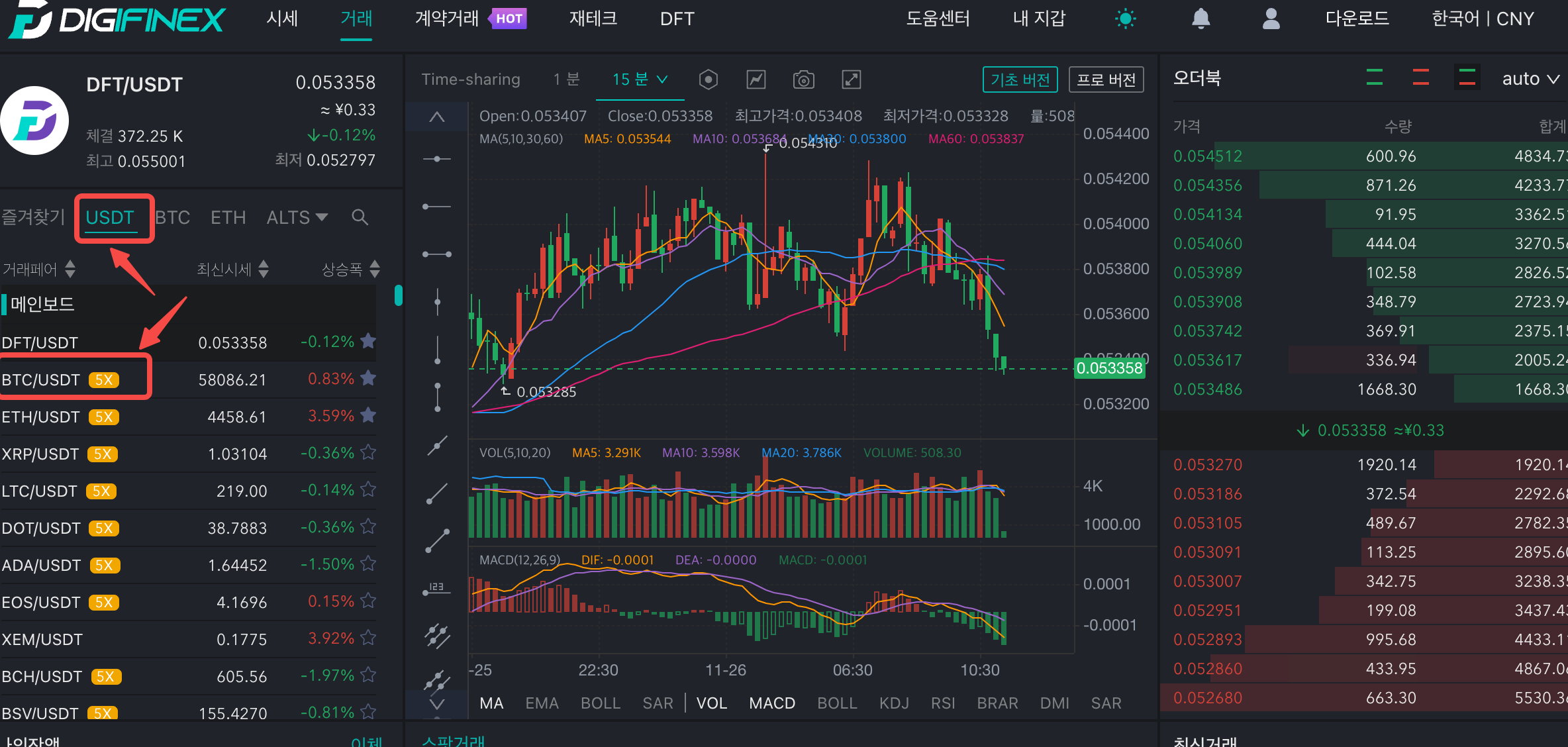Switch to ETH market tab
1568x747 pixels.
point(228,217)
